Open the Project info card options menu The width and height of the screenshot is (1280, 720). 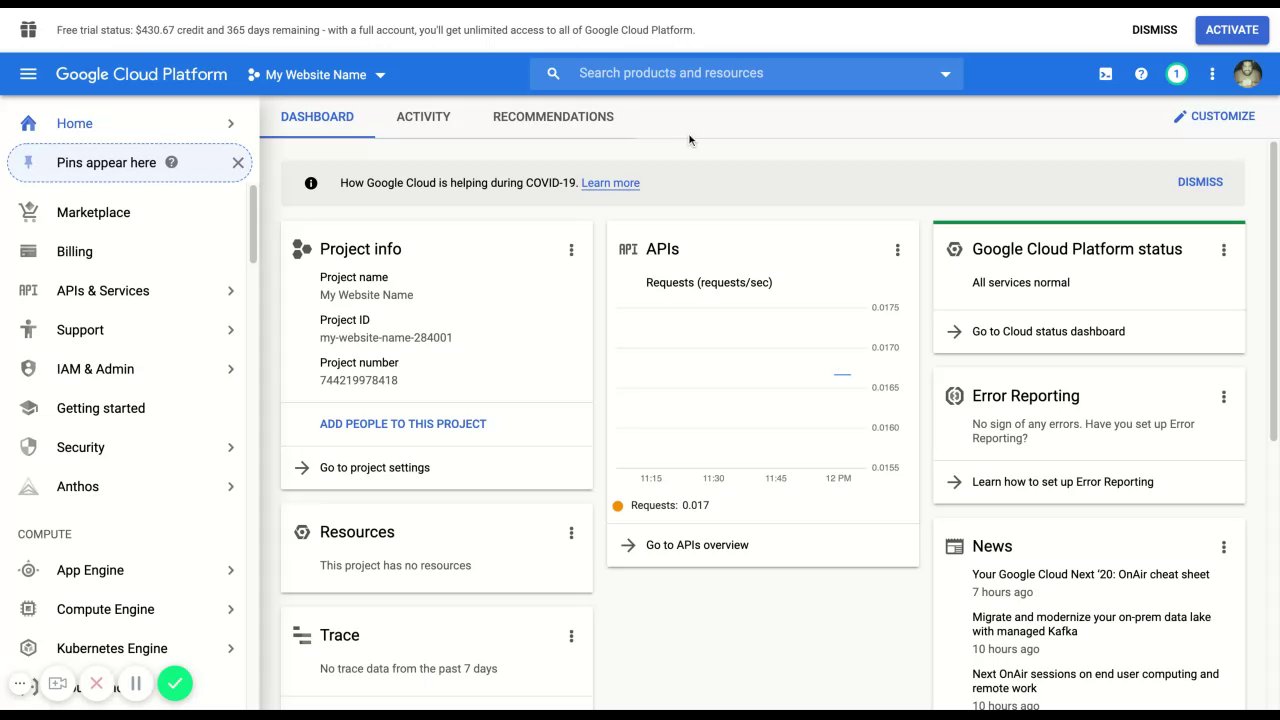coord(571,250)
